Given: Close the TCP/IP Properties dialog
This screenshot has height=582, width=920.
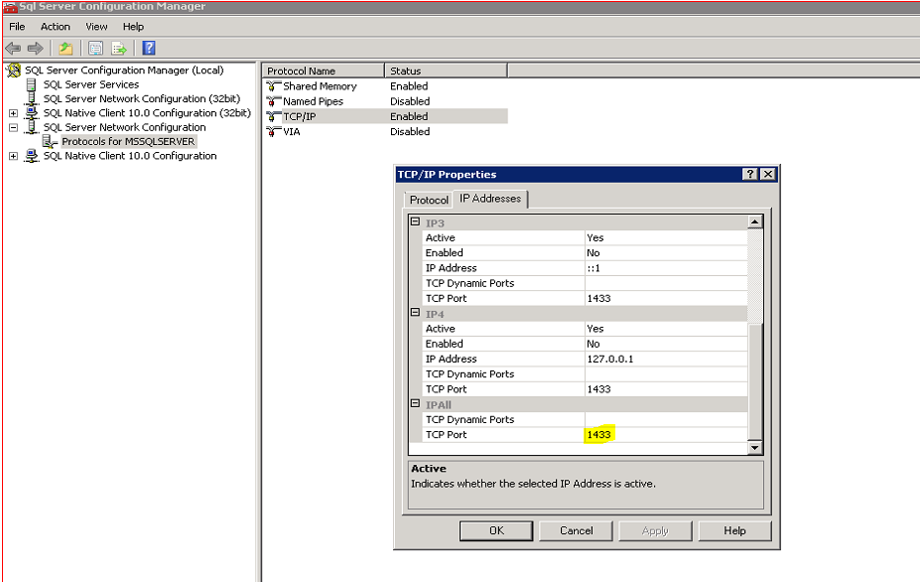Looking at the screenshot, I should 767,174.
